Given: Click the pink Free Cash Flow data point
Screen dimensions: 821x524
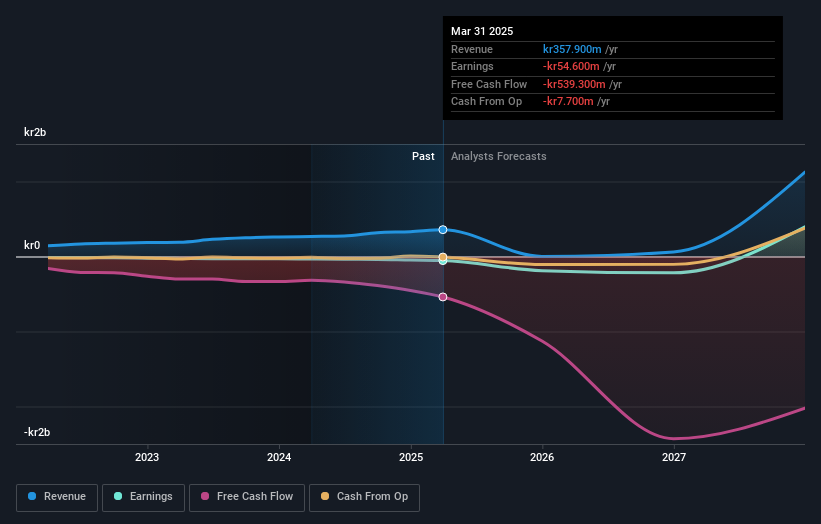Looking at the screenshot, I should [x=443, y=297].
